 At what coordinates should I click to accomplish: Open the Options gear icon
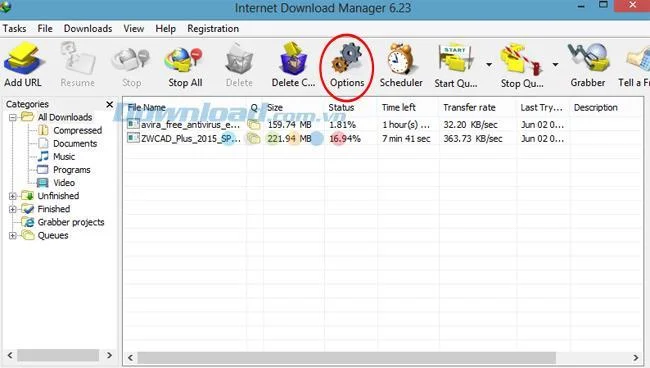pyautogui.click(x=347, y=59)
